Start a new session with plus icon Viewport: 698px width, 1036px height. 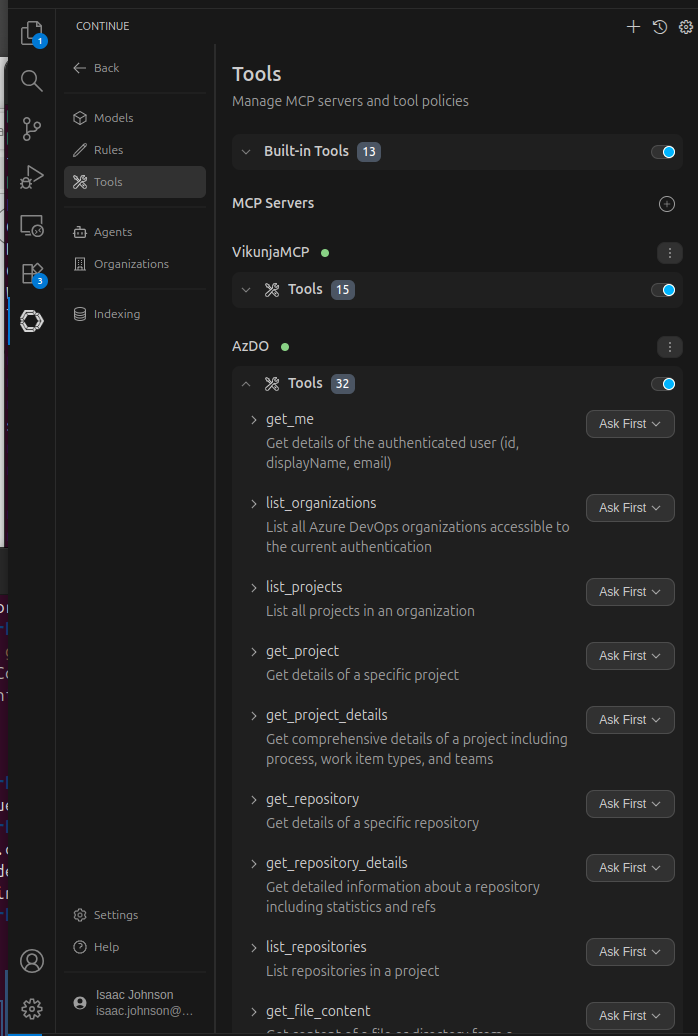click(633, 27)
